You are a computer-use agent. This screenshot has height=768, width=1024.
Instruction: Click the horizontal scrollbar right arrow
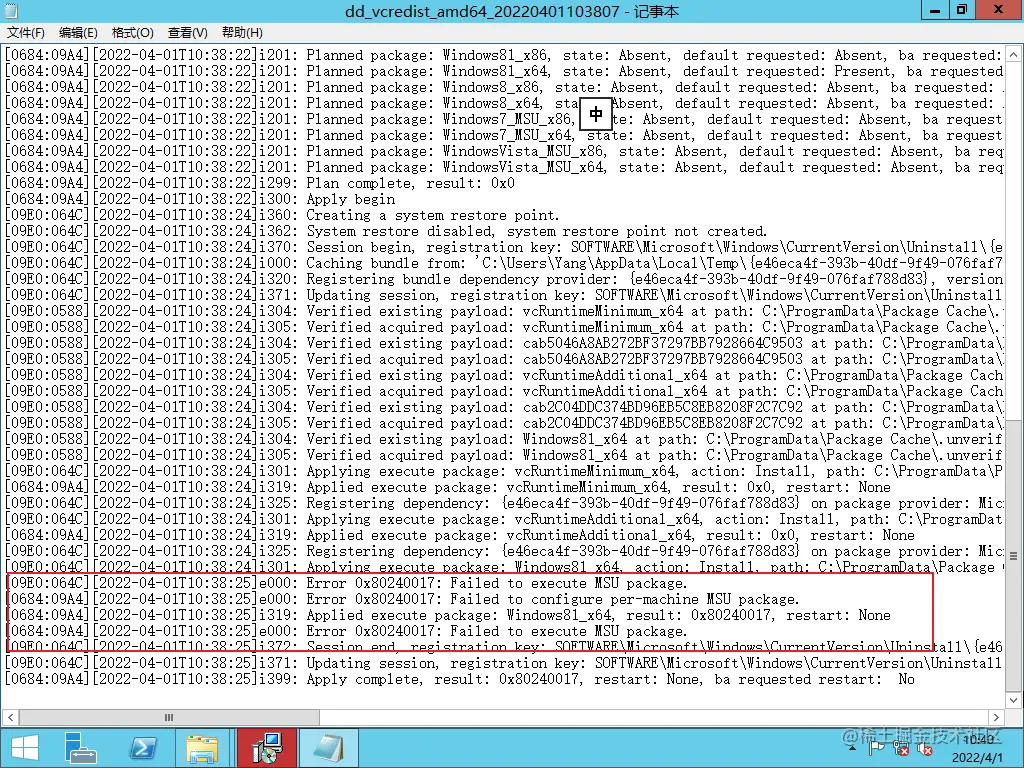995,717
